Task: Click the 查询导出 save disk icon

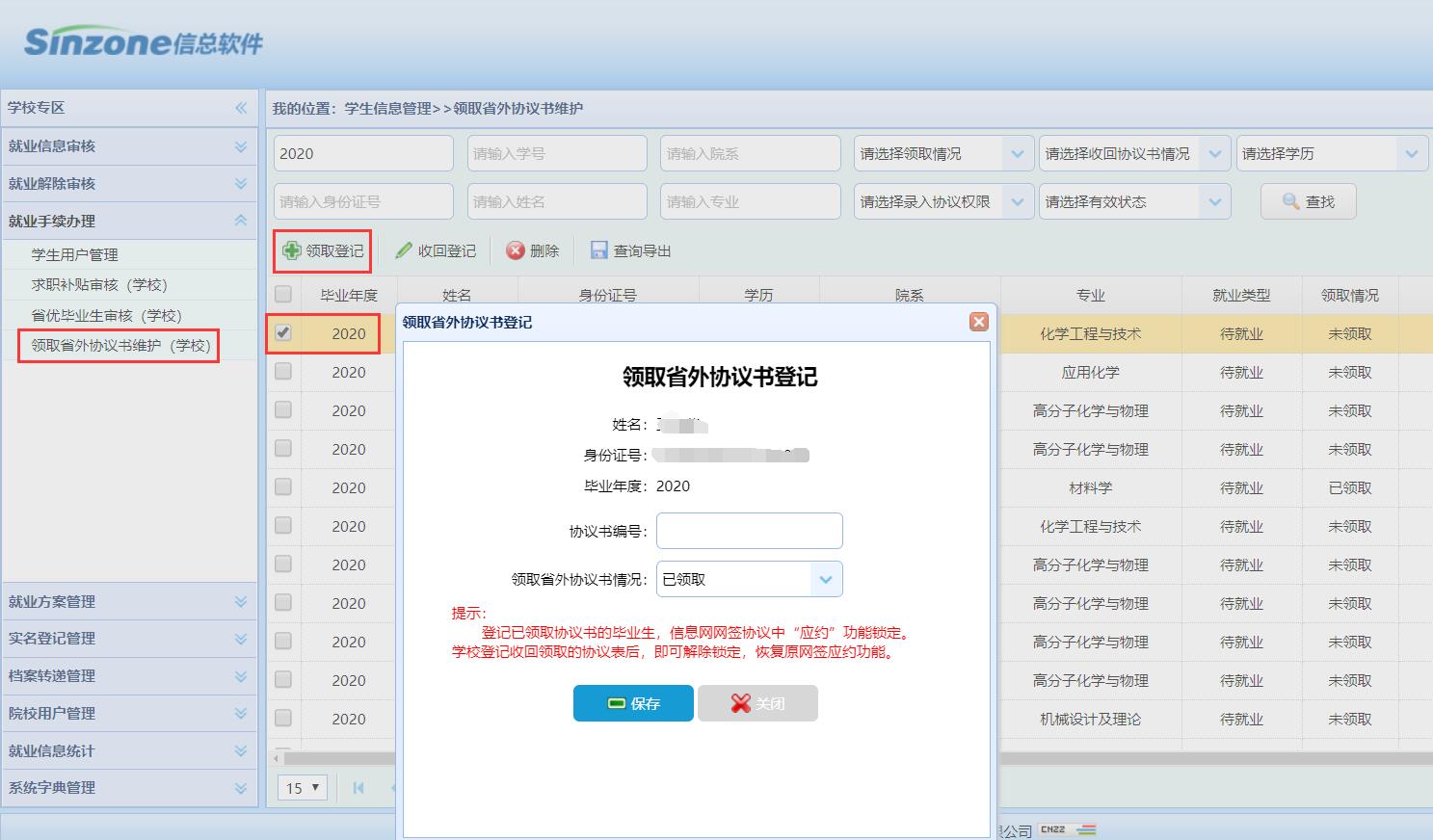Action: point(599,250)
